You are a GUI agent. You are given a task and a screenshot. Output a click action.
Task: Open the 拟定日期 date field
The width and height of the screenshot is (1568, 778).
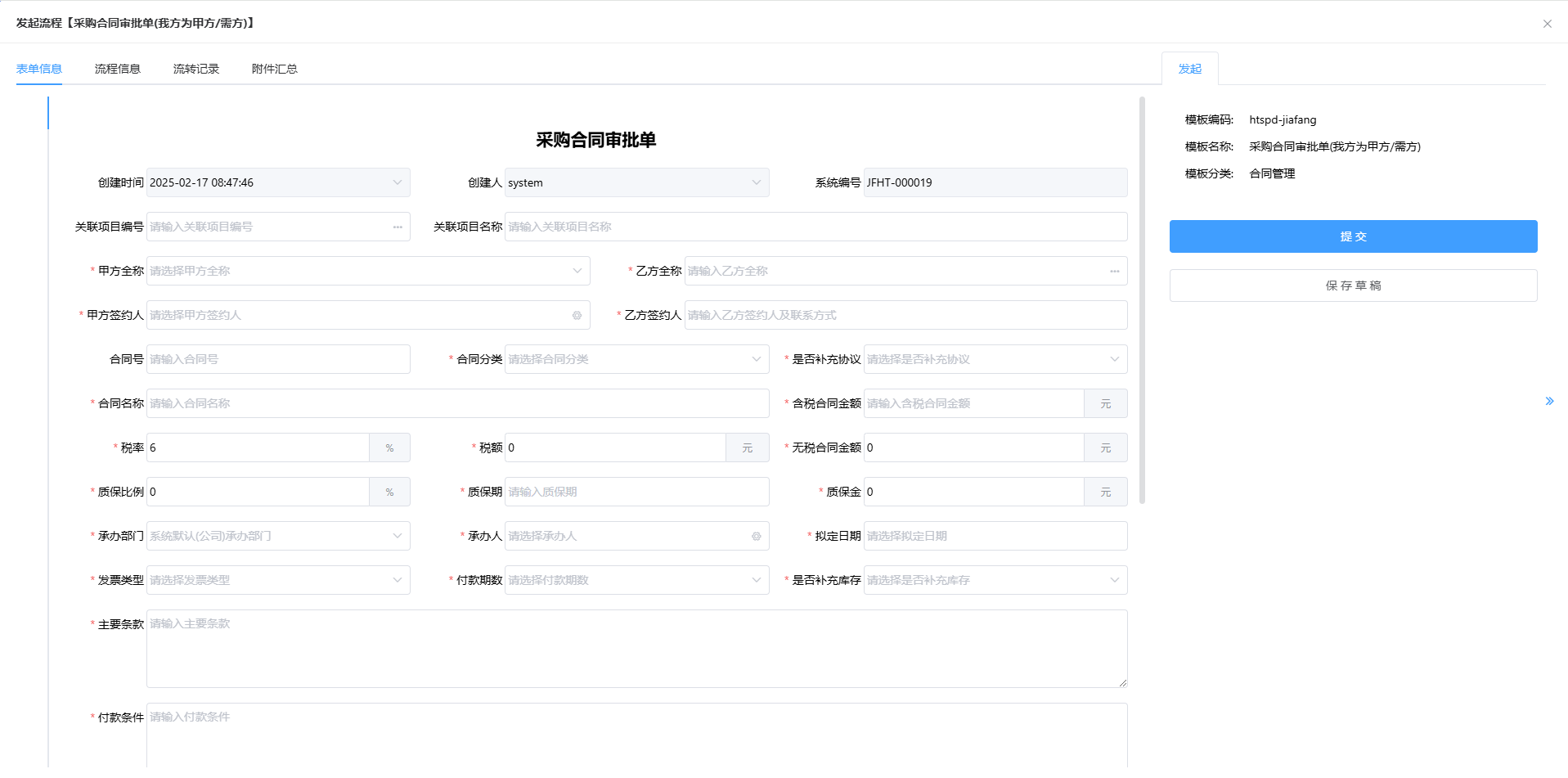pyautogui.click(x=995, y=536)
